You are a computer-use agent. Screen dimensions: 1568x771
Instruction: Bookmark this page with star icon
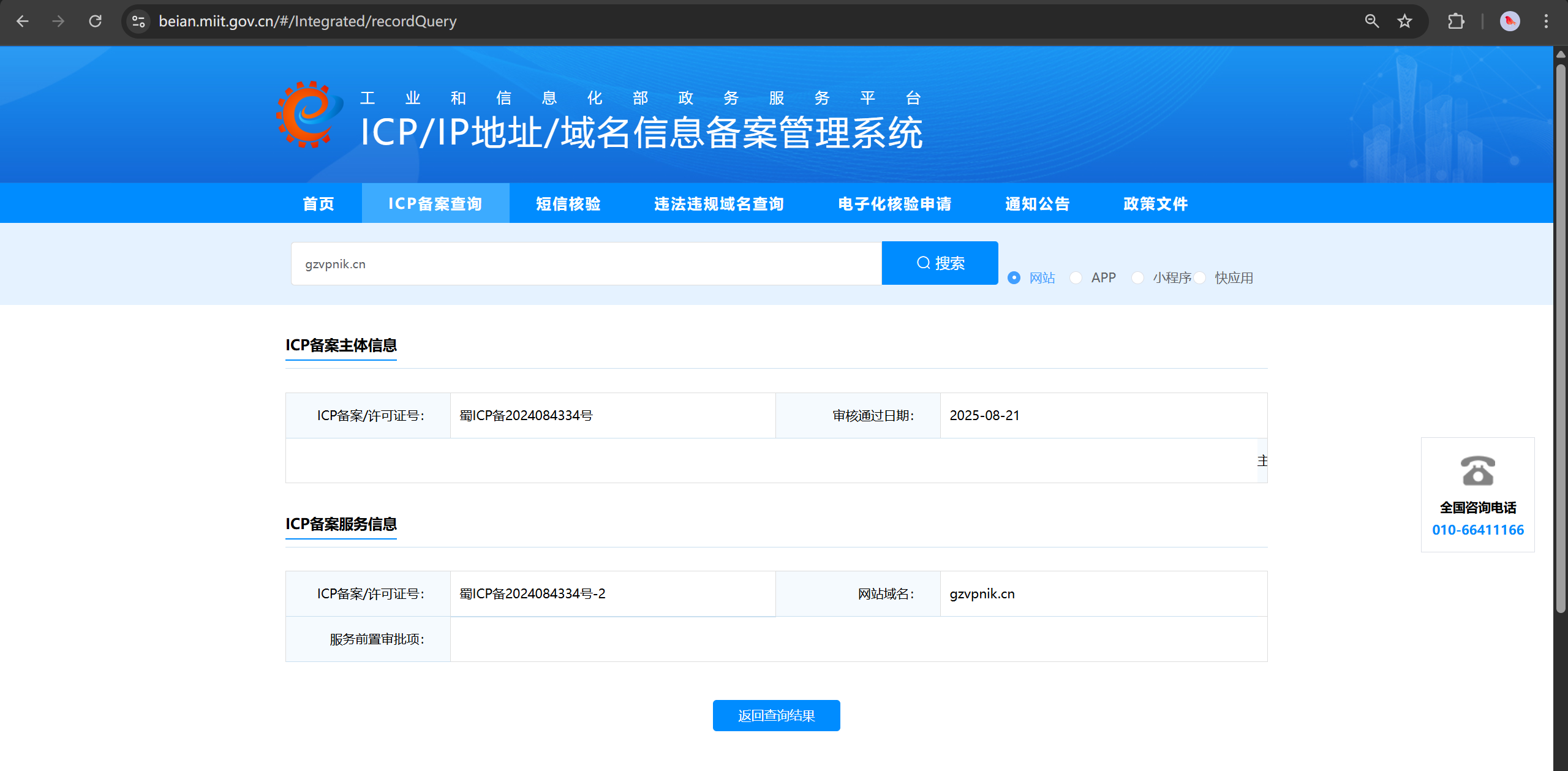(x=1404, y=21)
